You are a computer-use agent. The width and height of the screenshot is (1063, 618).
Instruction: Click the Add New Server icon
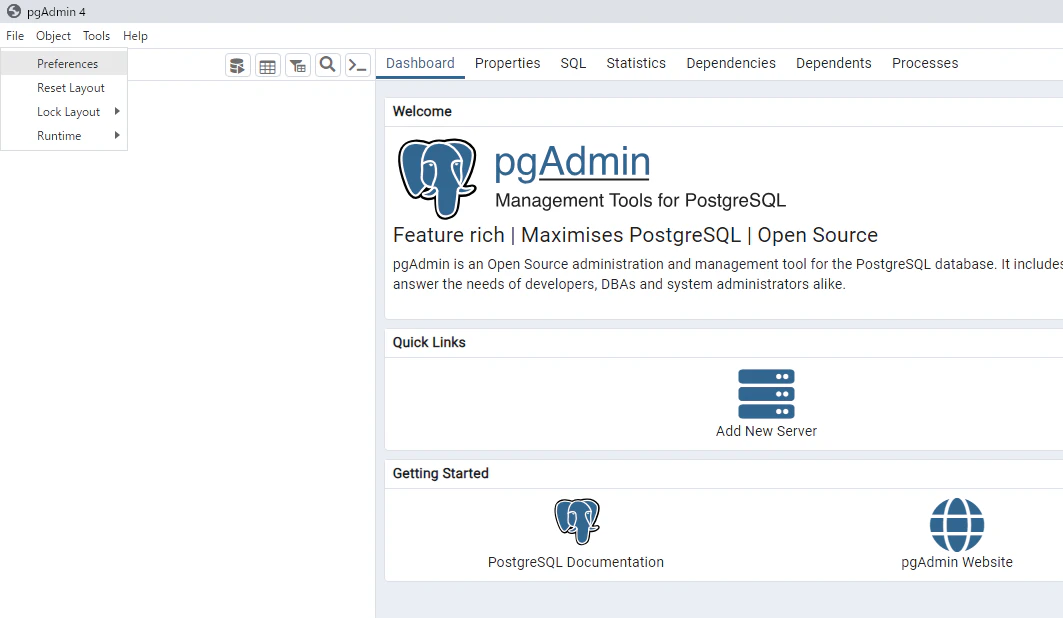click(x=766, y=394)
